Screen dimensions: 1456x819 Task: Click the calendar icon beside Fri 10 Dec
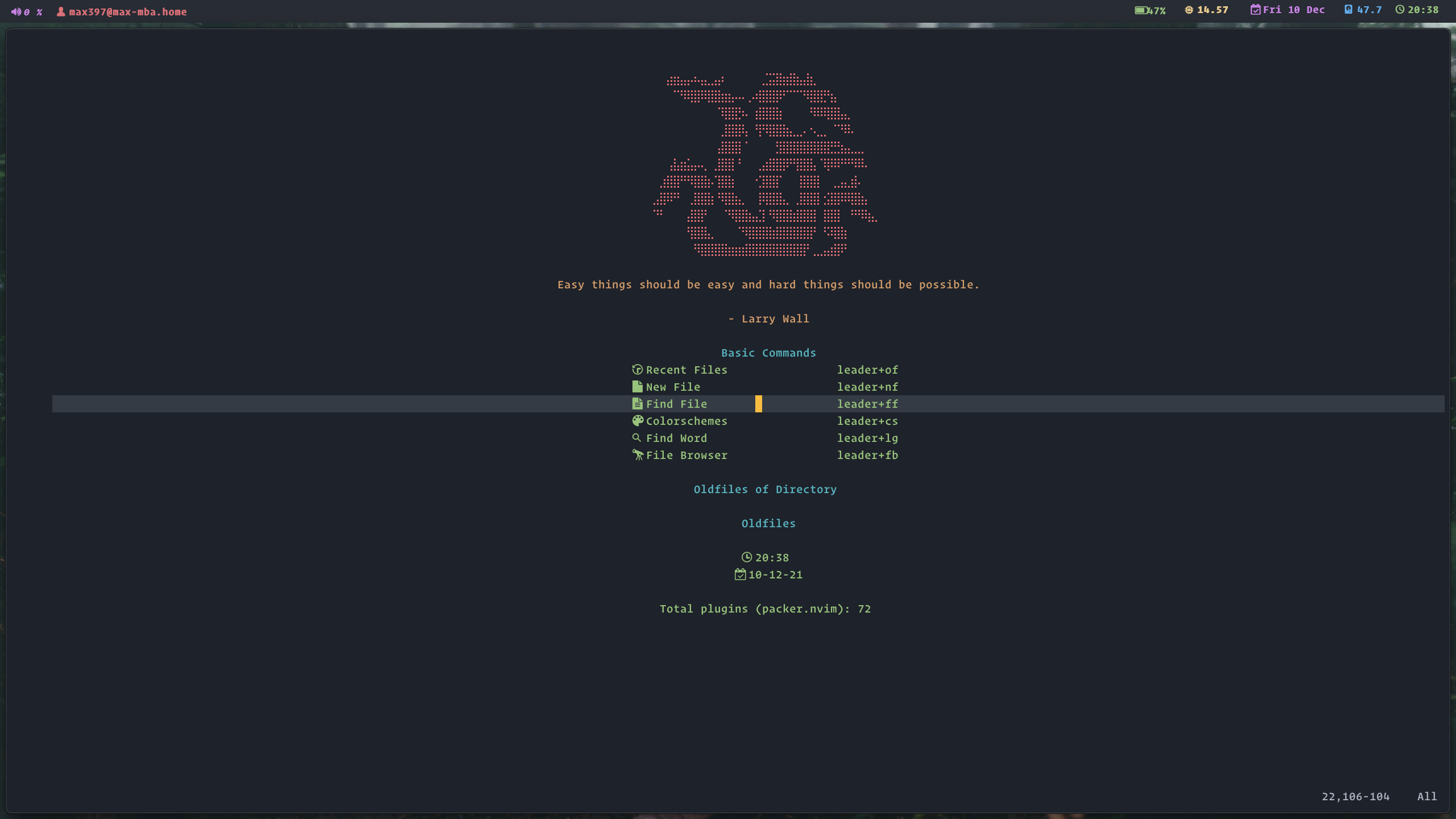click(1255, 10)
